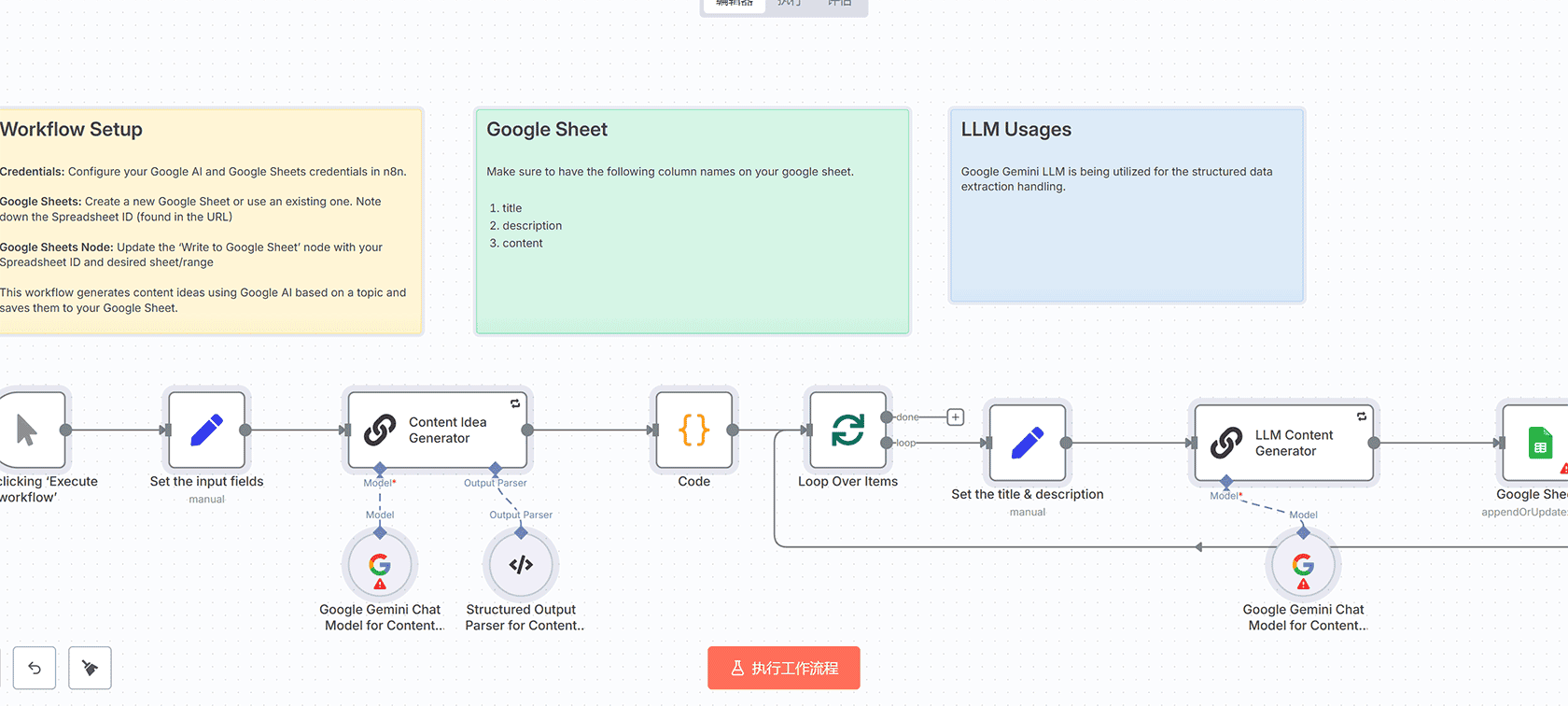
Task: Select the Loop Over Items node
Action: coord(847,430)
